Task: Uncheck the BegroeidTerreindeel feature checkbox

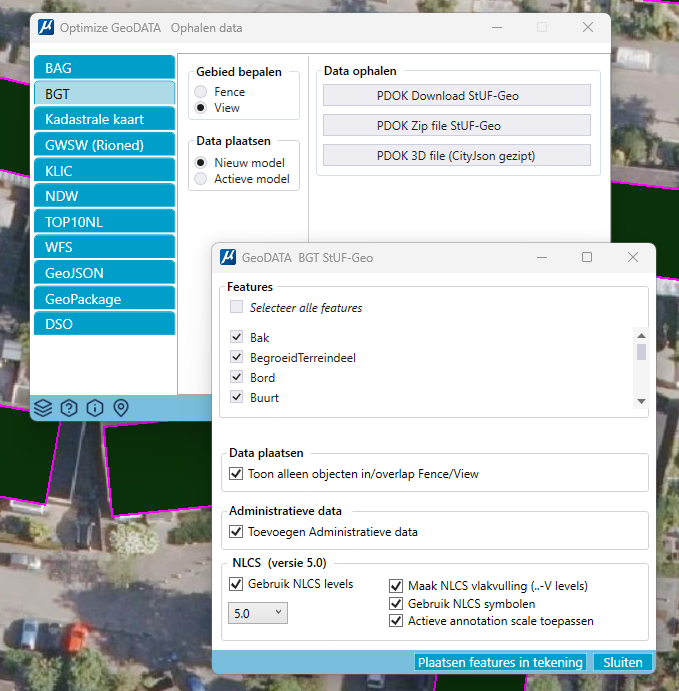Action: pyautogui.click(x=237, y=357)
